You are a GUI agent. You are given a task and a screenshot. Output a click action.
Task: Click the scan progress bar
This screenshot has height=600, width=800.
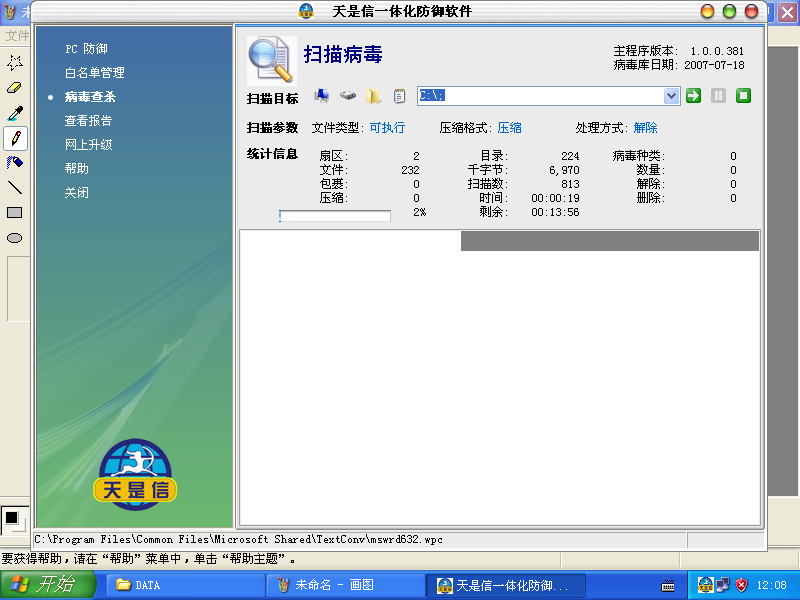(x=335, y=216)
